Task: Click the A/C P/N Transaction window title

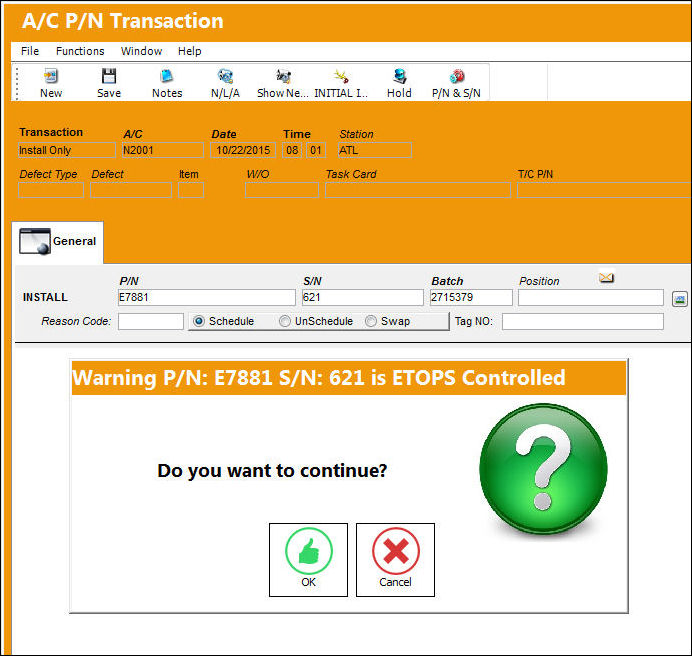Action: tap(123, 21)
